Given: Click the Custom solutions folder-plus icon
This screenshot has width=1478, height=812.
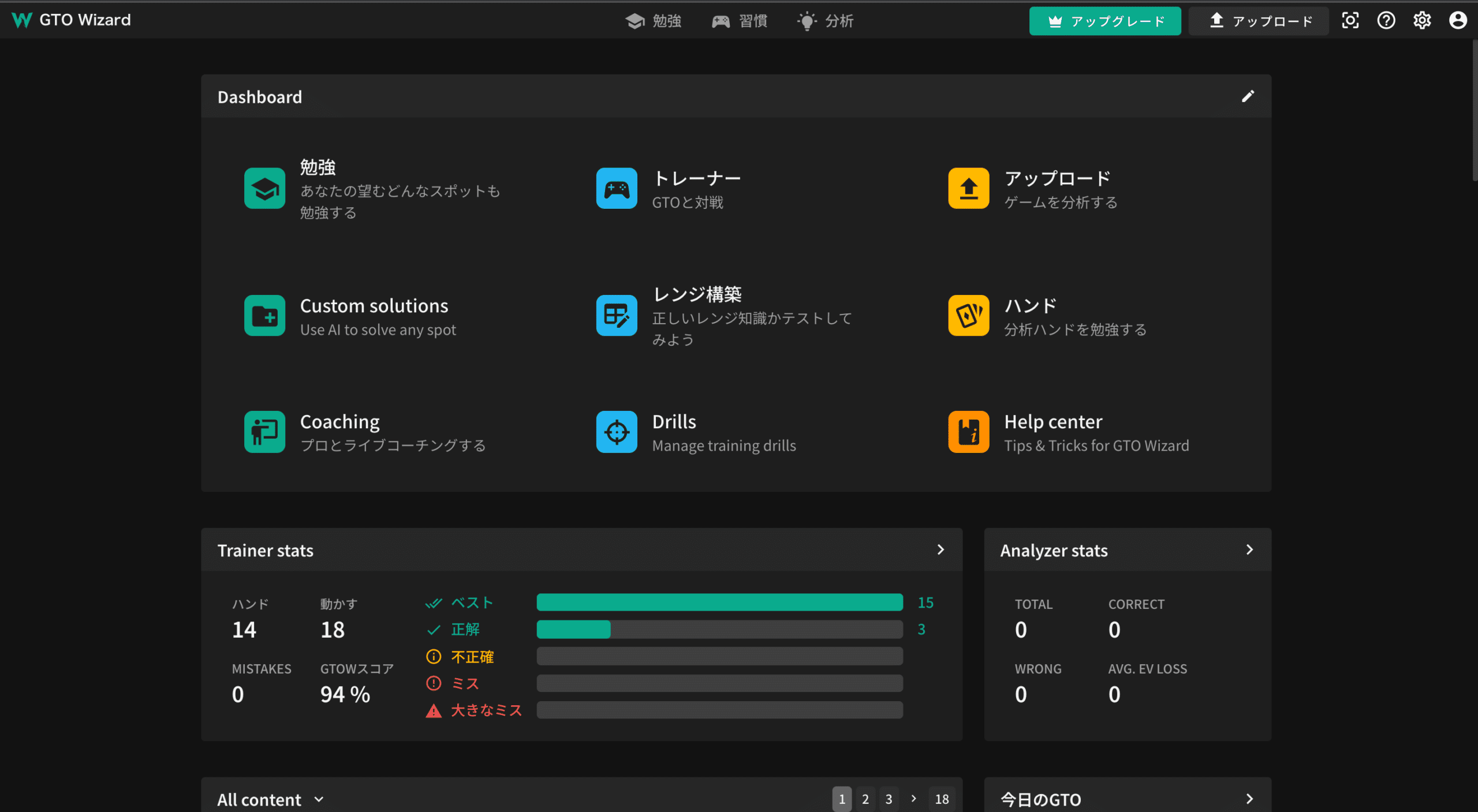Looking at the screenshot, I should click(264, 316).
